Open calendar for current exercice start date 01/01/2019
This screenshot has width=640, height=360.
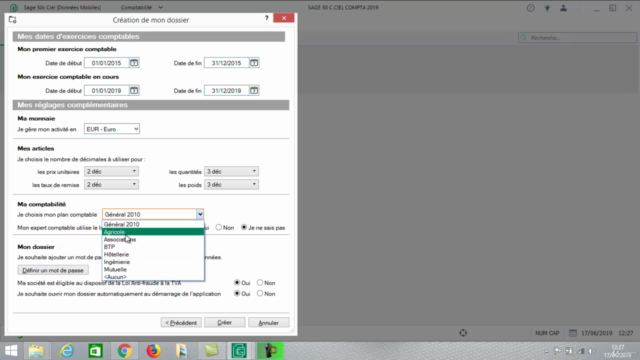point(134,91)
